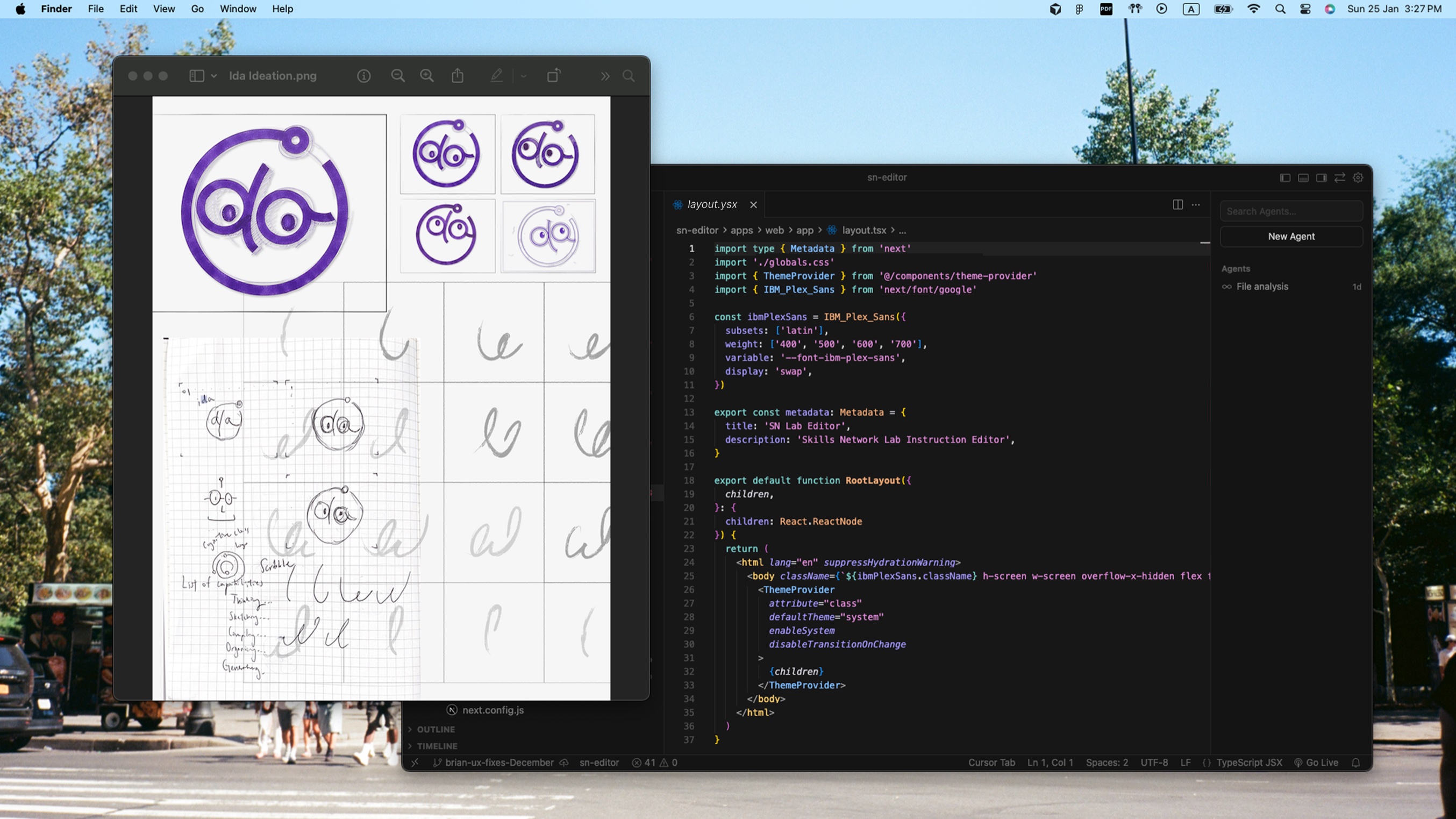Toggle bottom panel in sn-editor title bar
Screen dimensions: 1456x819
1303,177
